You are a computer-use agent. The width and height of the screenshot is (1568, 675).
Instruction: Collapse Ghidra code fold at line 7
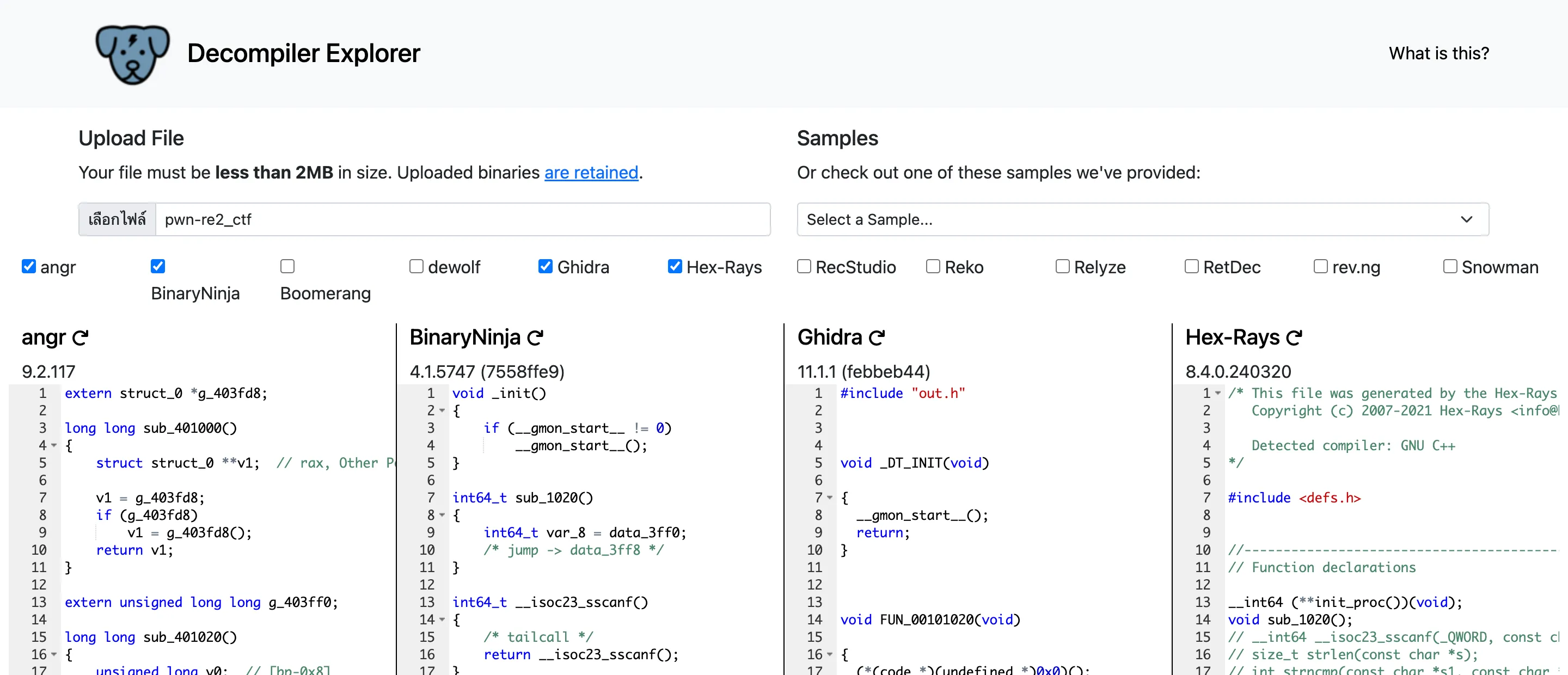[x=830, y=498]
